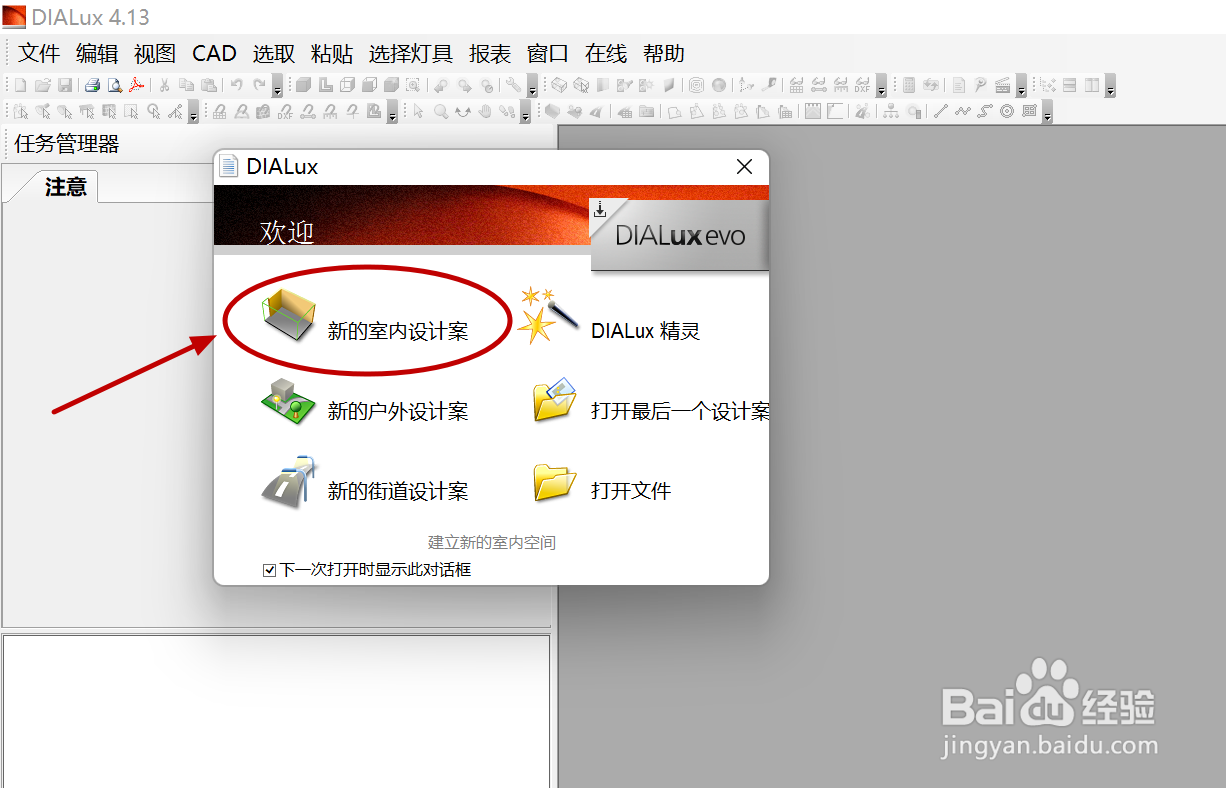This screenshot has width=1226, height=788.
Task: Open the 文件 menu
Action: (39, 53)
